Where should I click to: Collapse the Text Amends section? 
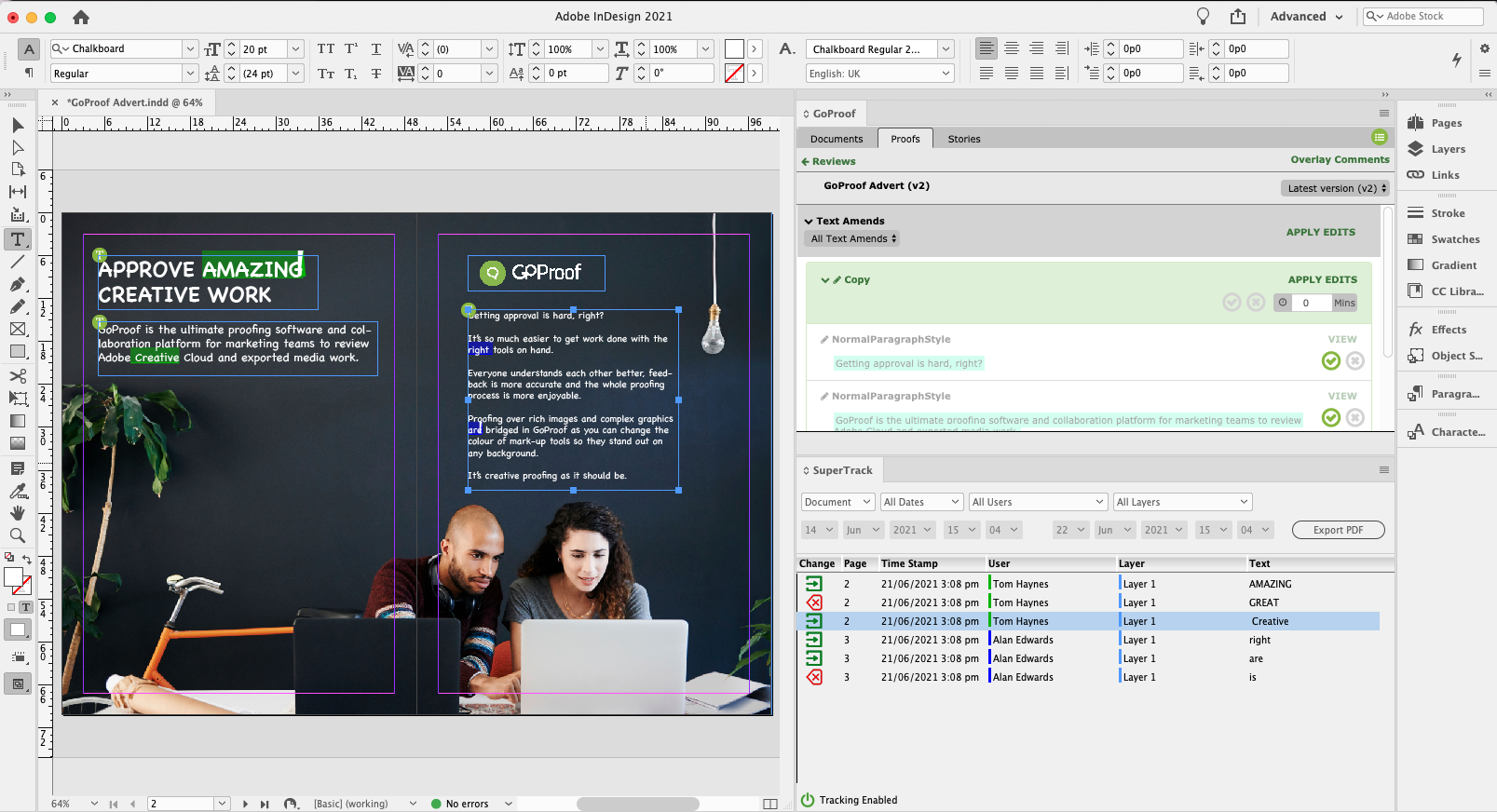coord(809,222)
